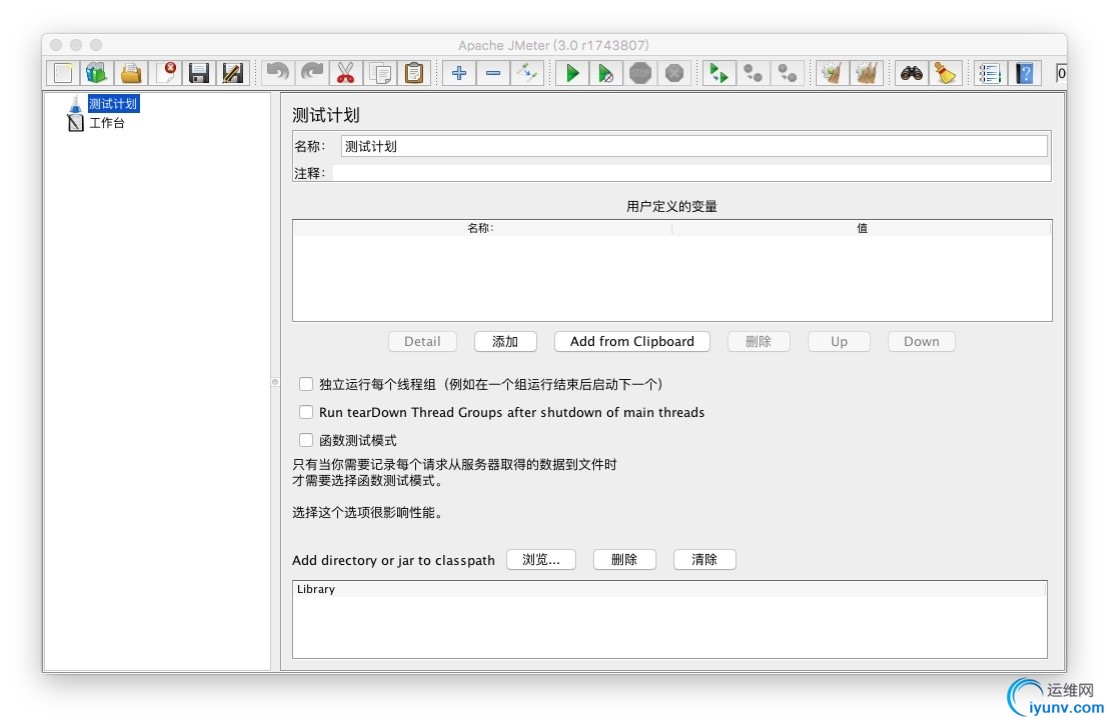
Task: Click Add from Clipboard button
Action: [x=631, y=341]
